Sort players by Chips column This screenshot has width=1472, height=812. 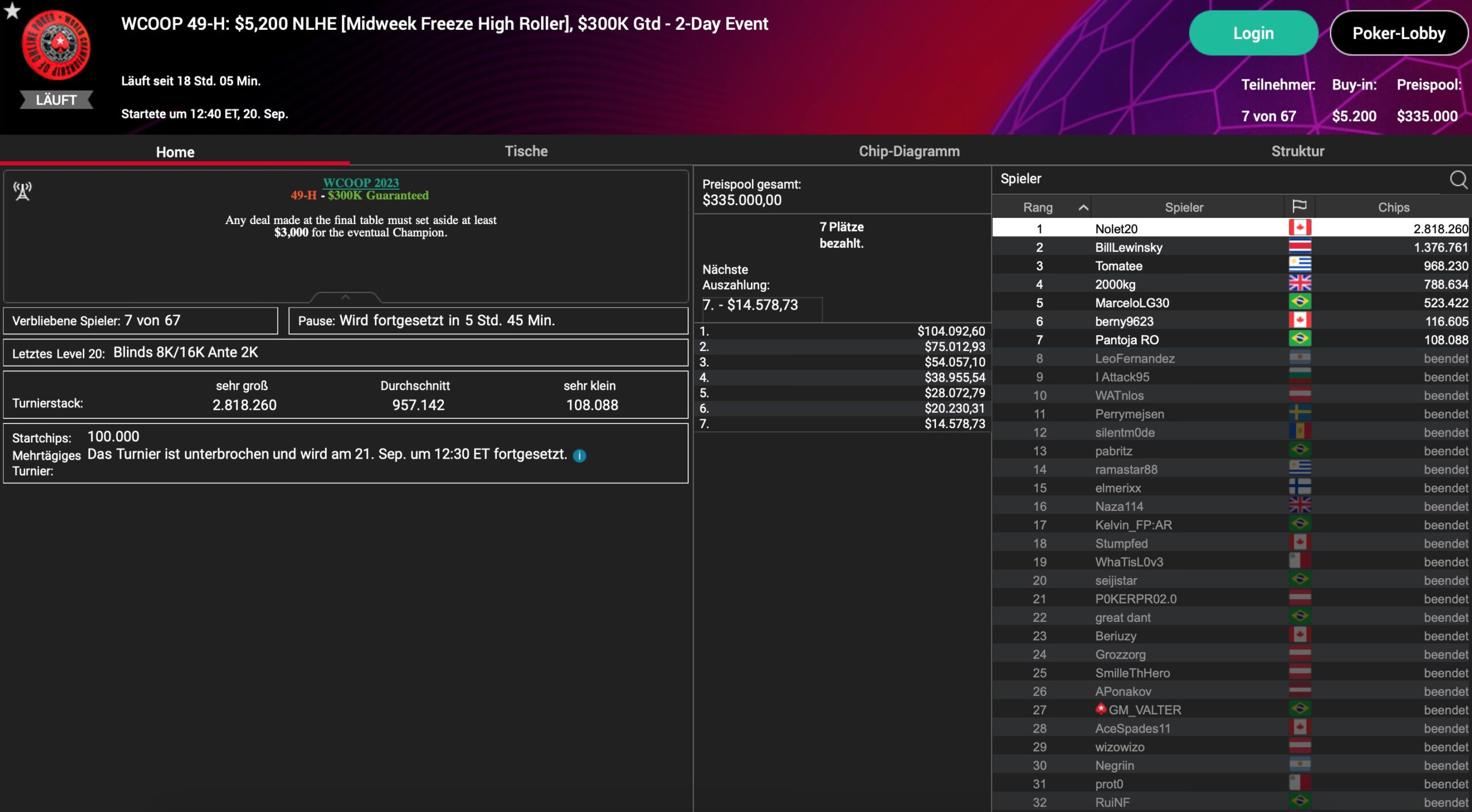pos(1393,207)
